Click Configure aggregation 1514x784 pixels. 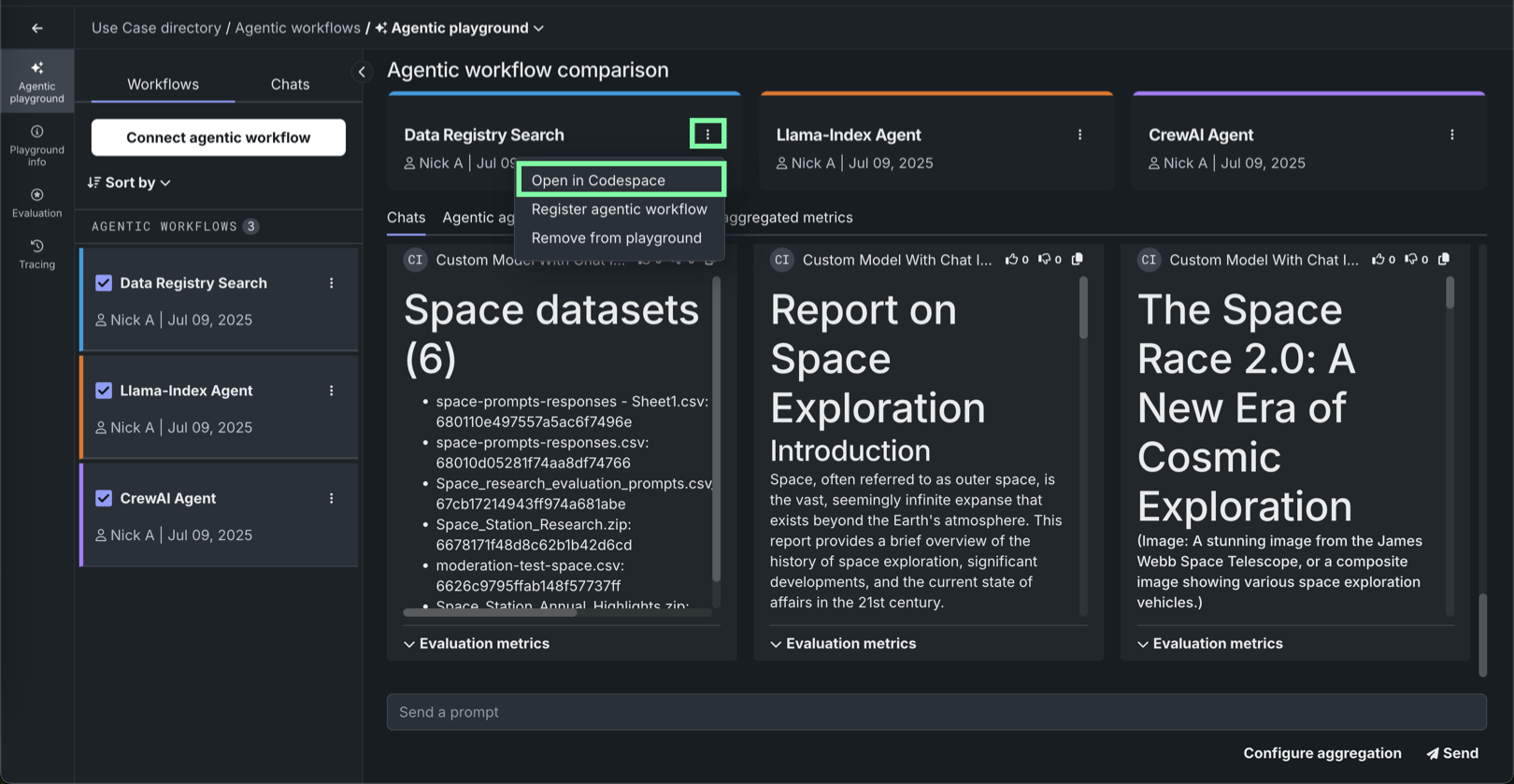[1321, 753]
